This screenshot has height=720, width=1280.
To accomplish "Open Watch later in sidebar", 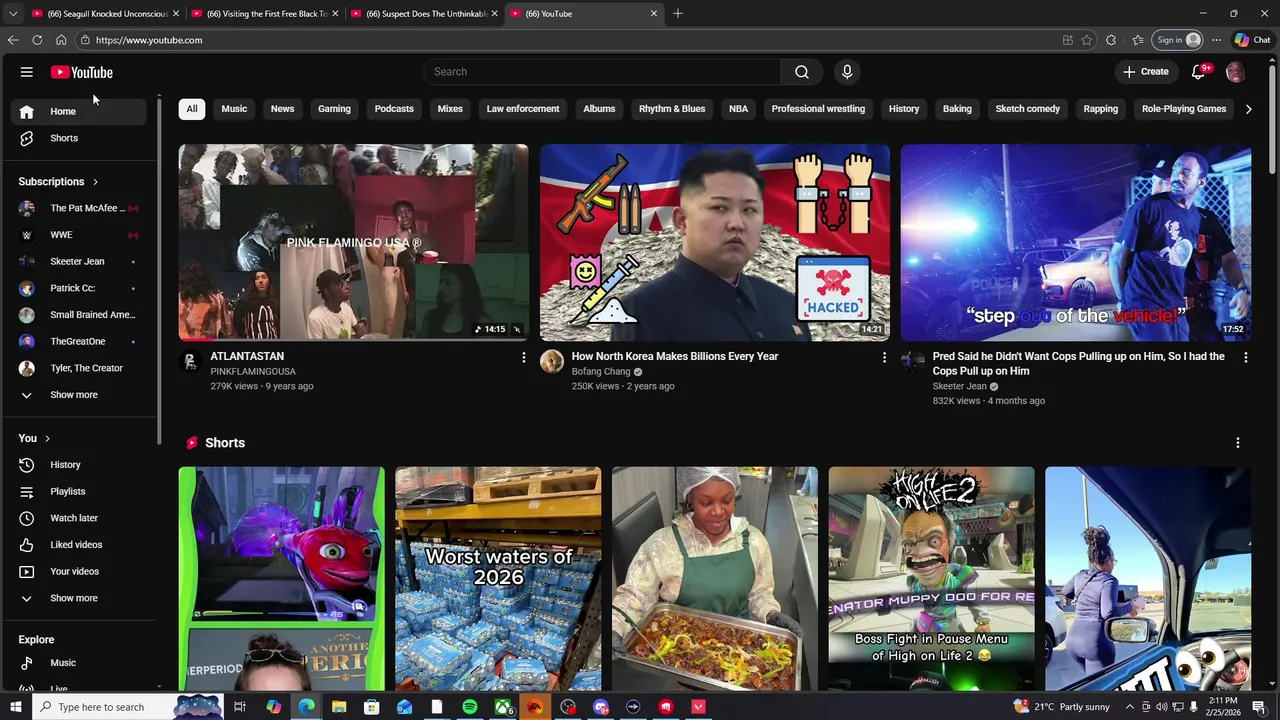I will pyautogui.click(x=80, y=518).
